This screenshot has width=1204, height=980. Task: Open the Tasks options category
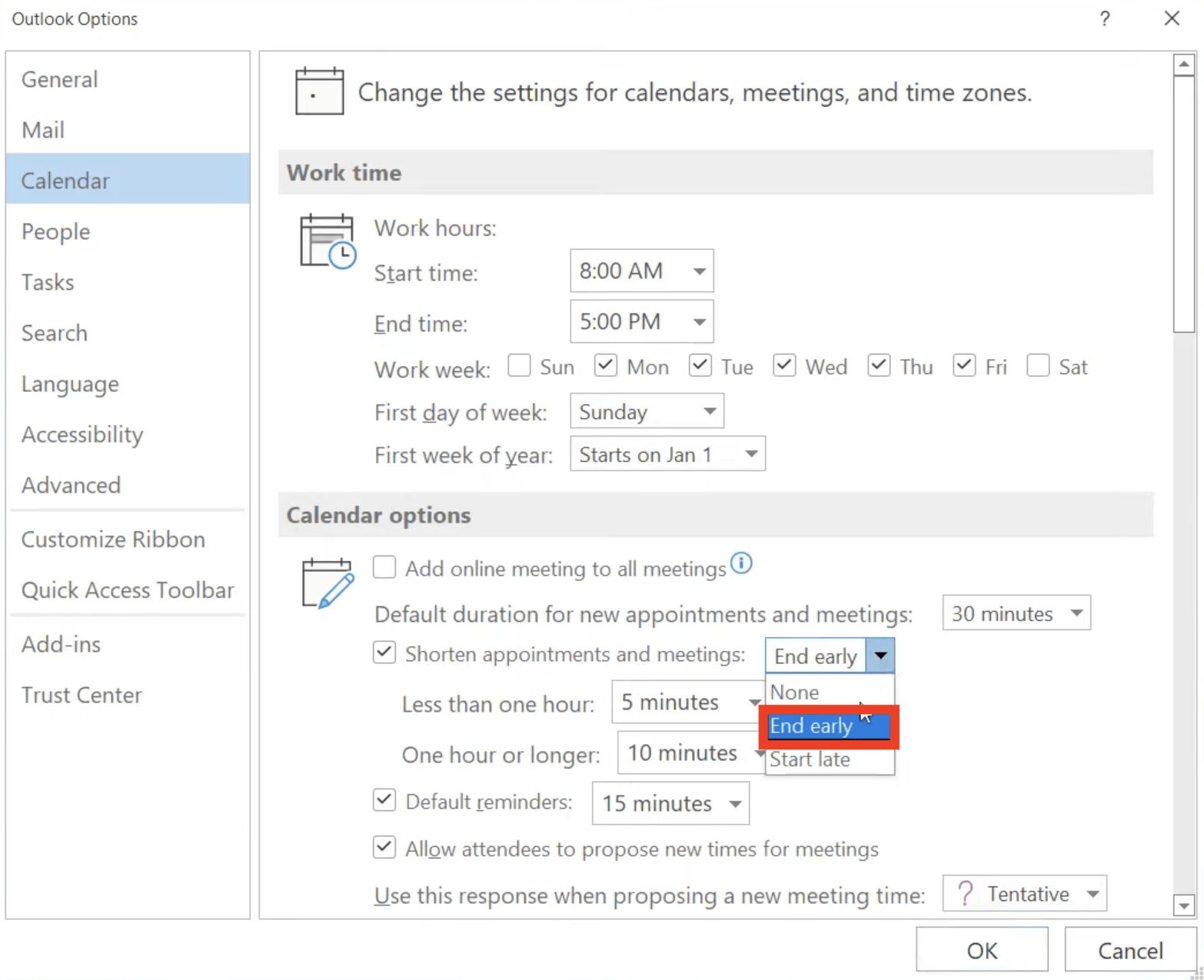(128, 282)
